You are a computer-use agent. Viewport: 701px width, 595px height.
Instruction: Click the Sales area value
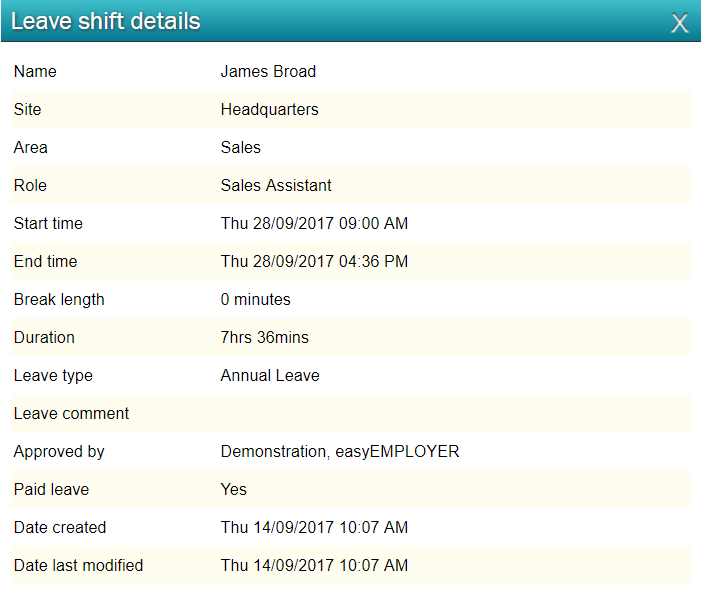click(x=241, y=148)
